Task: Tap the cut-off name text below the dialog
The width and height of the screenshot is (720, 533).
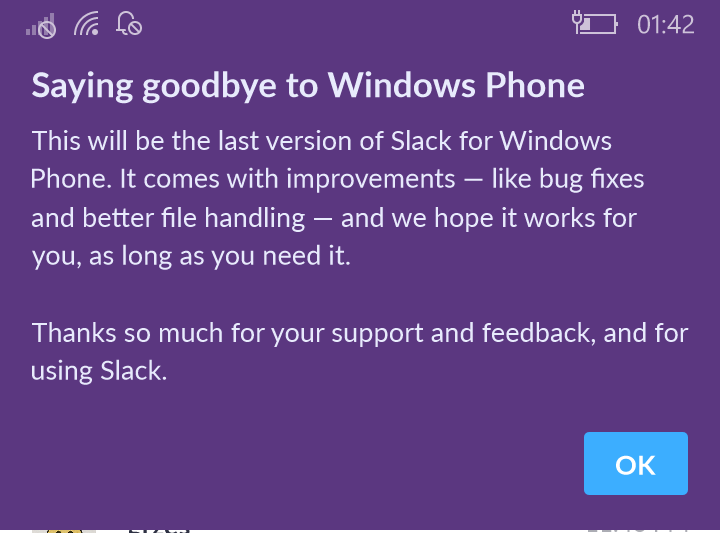Action: [158, 527]
